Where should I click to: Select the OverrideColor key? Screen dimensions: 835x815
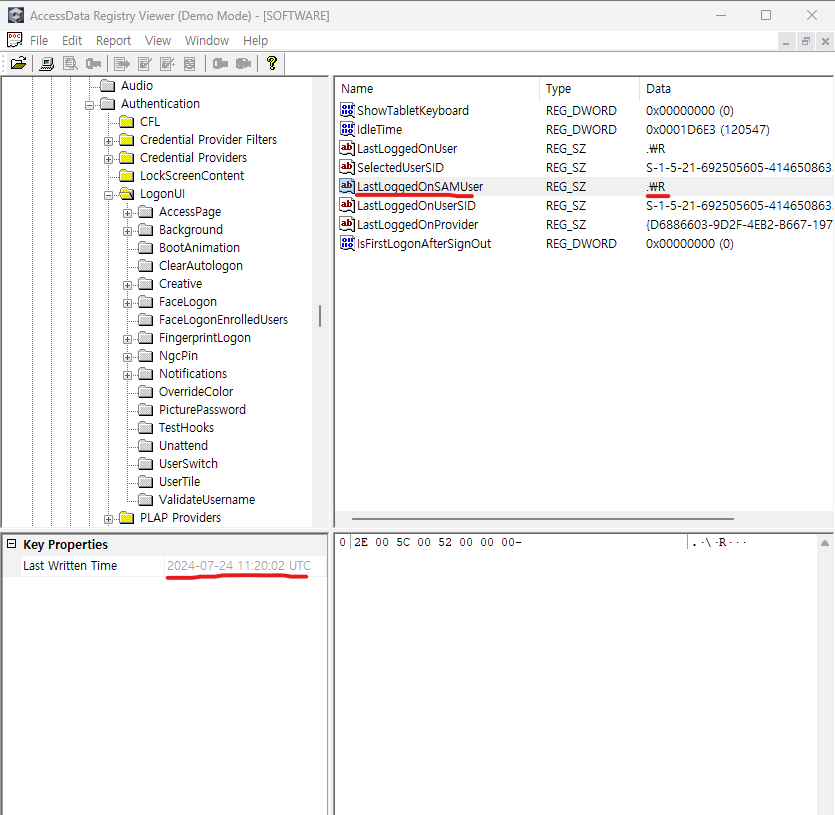(x=196, y=392)
